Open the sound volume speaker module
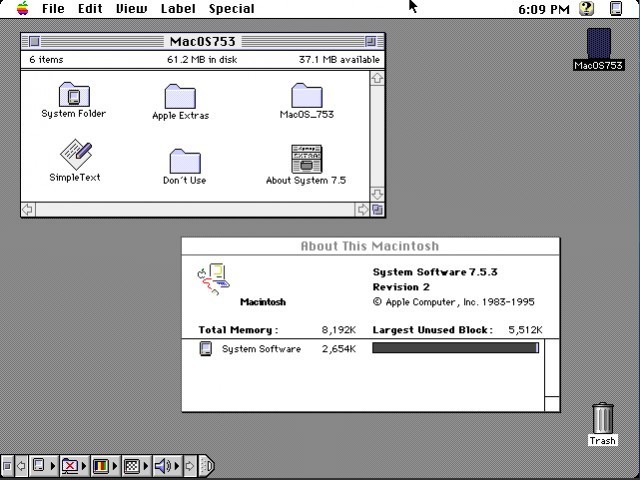640x480 pixels. coord(167,466)
